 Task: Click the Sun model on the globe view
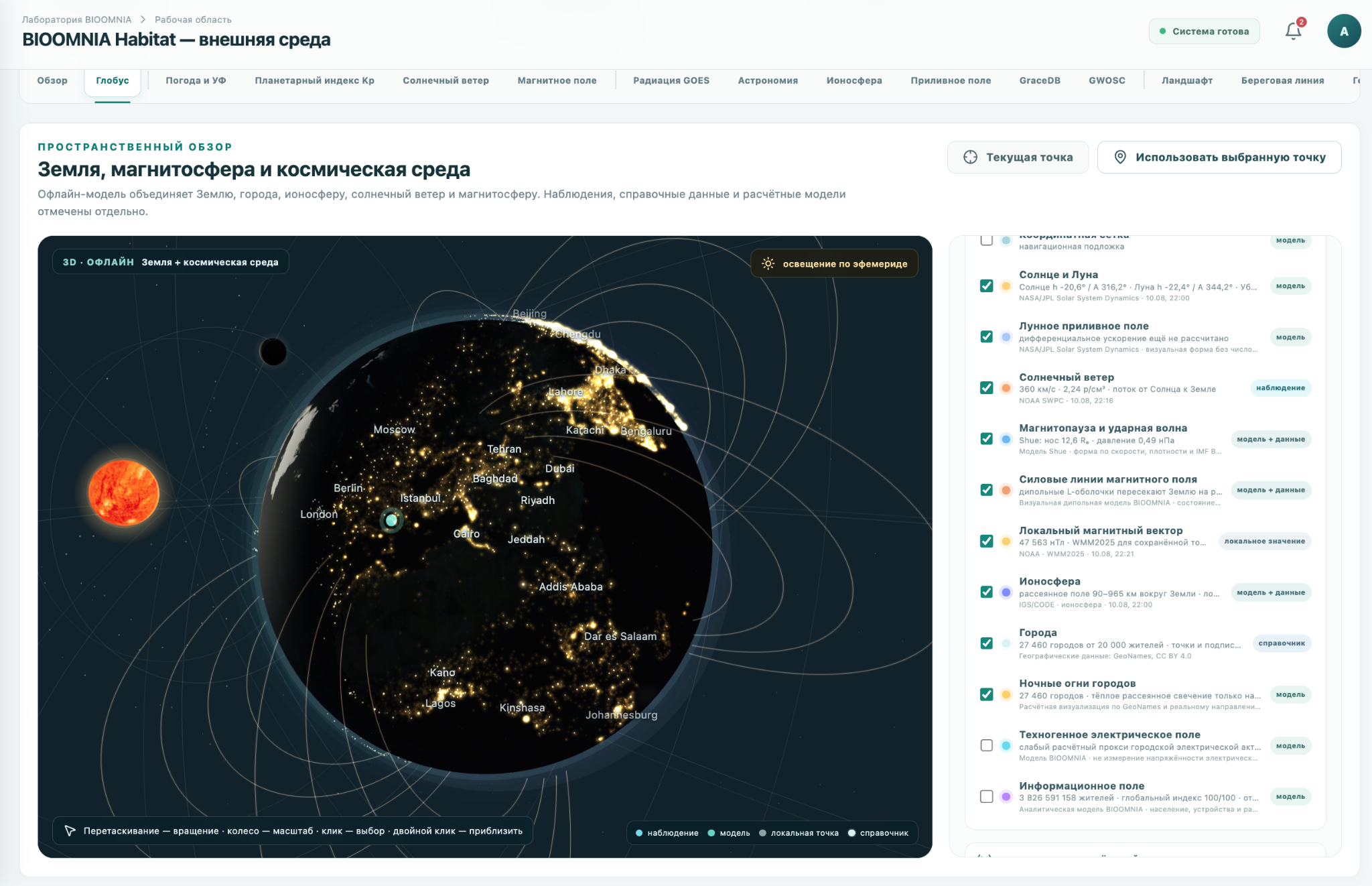tap(124, 493)
